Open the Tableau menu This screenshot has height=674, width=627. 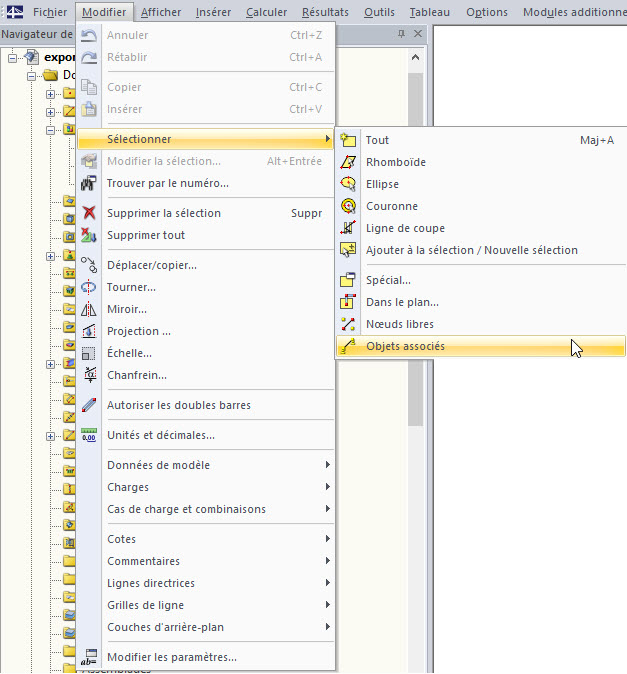tap(429, 12)
